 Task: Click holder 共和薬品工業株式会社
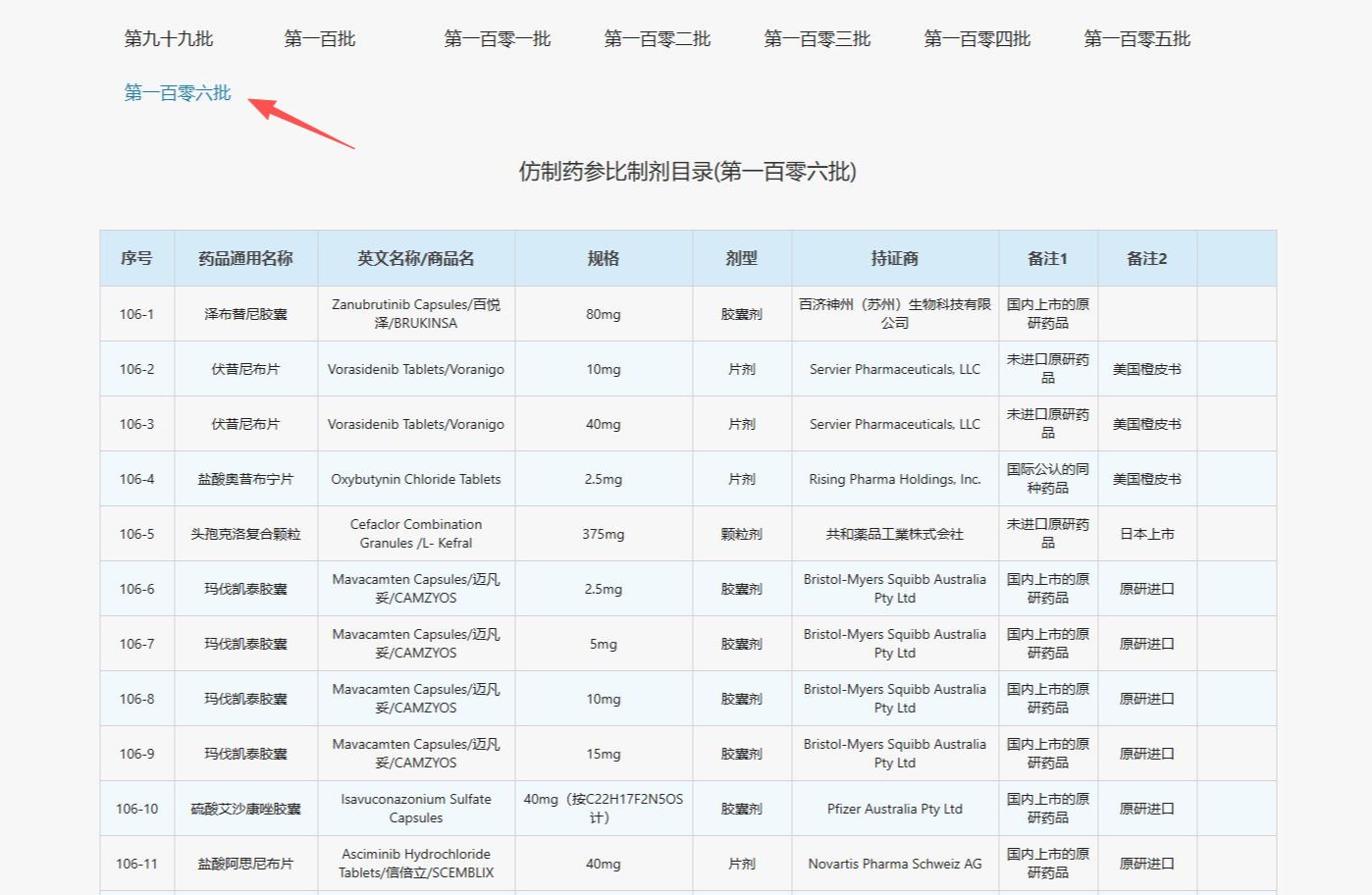pos(895,534)
